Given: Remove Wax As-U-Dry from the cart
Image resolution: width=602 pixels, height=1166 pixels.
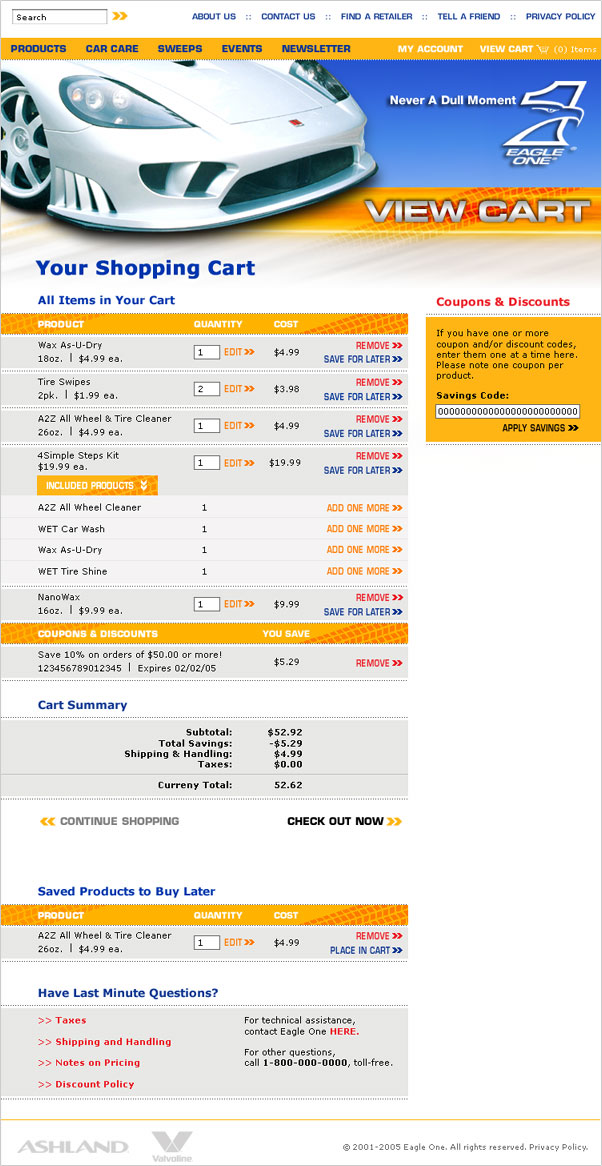Looking at the screenshot, I should (x=378, y=346).
